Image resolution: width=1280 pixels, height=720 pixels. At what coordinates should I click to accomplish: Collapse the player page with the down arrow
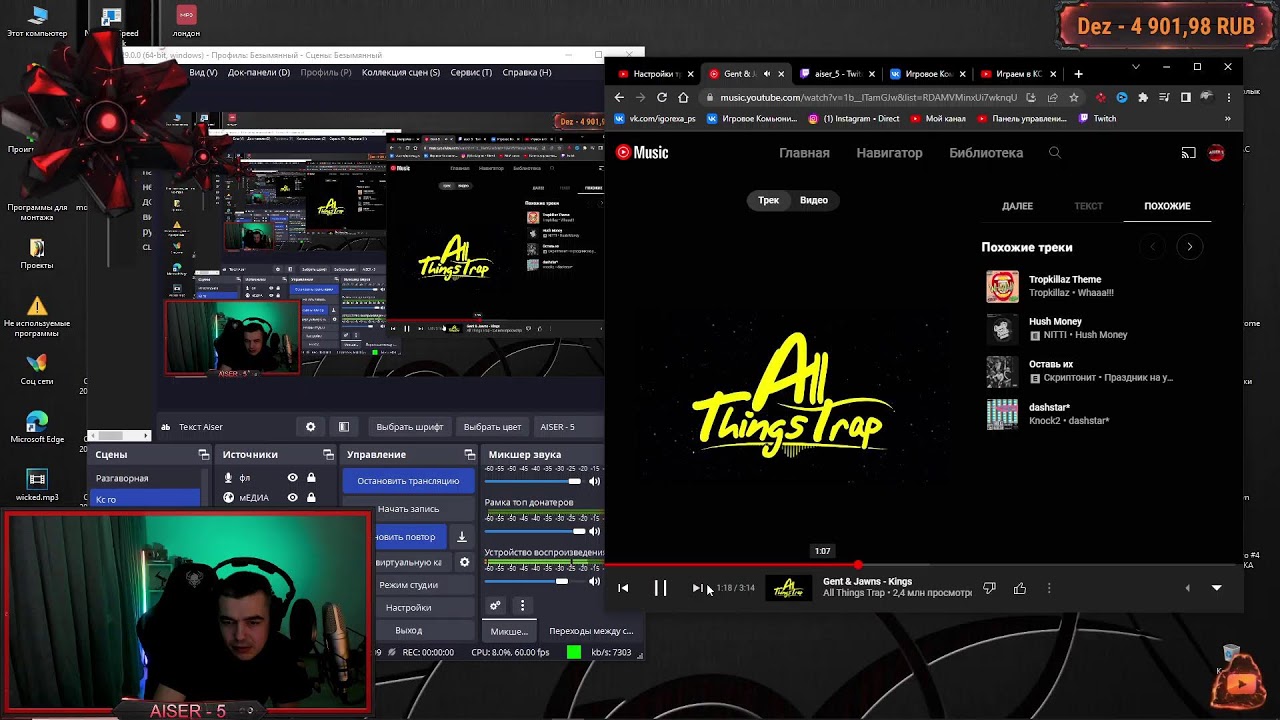(x=1217, y=588)
